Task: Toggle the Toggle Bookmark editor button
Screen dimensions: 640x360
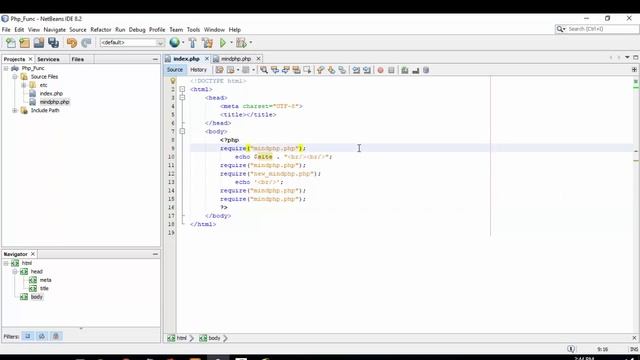Action: click(342, 70)
